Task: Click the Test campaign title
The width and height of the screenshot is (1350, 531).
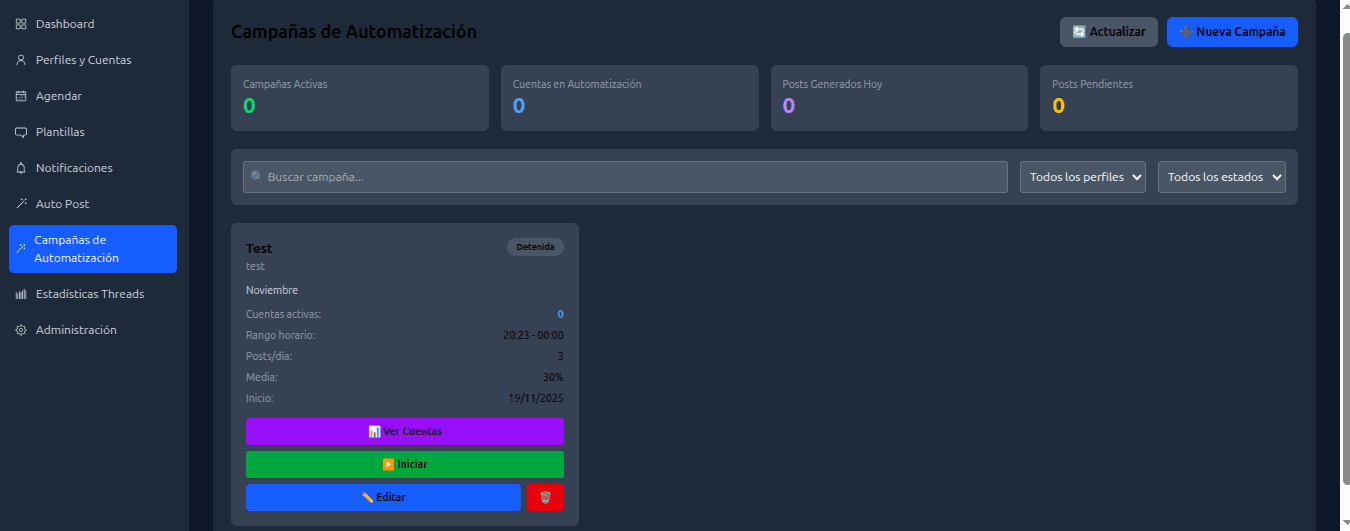Action: (259, 248)
